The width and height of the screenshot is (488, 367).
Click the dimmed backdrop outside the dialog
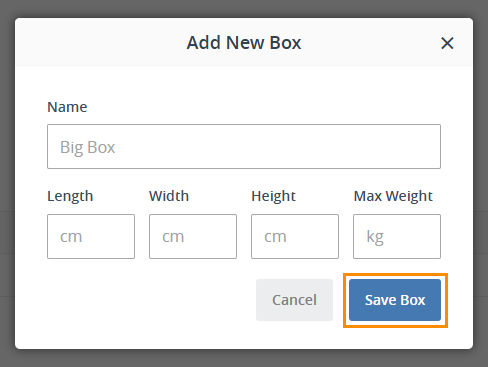click(244, 359)
